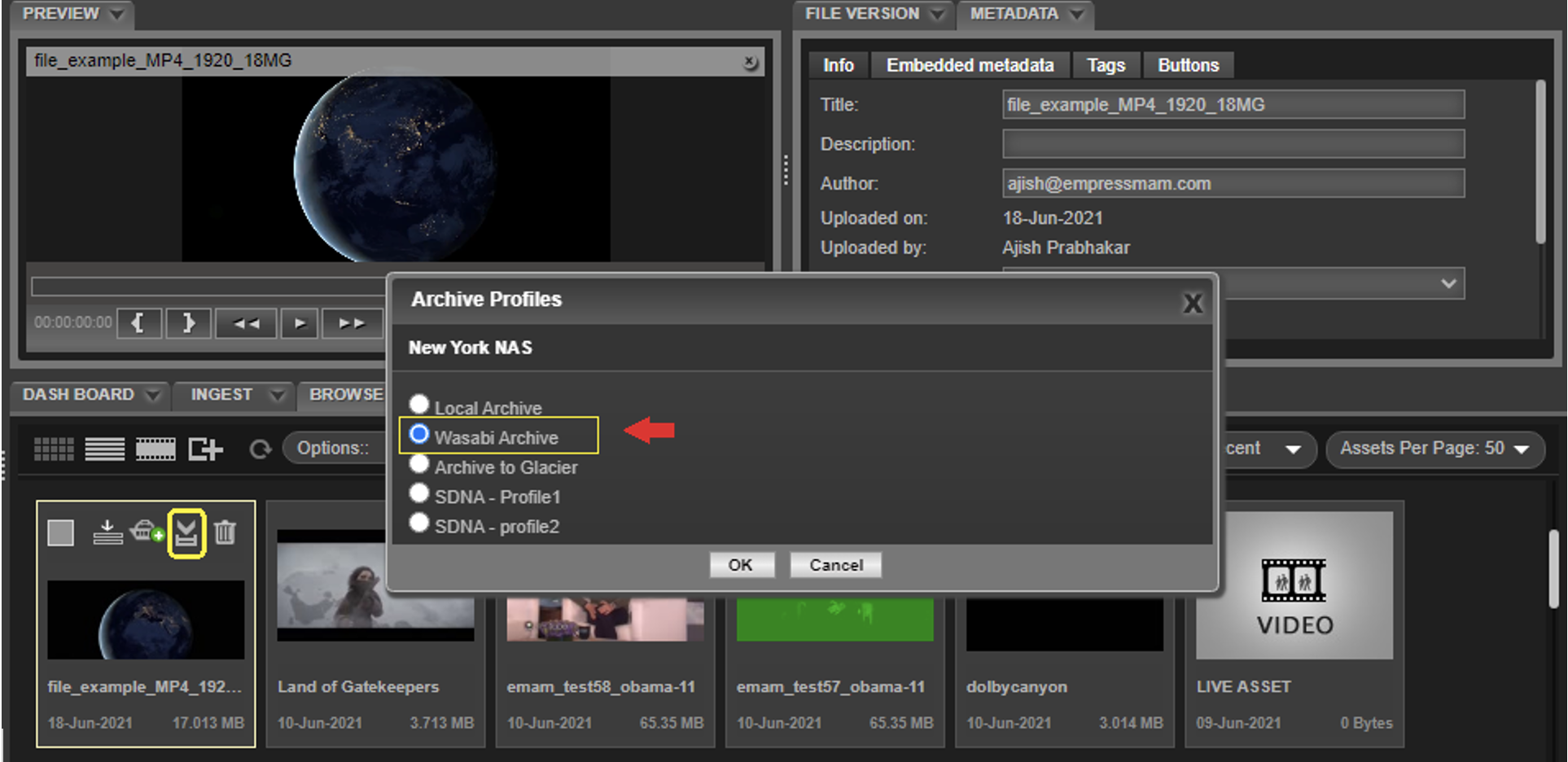Open LIVE ASSET video thumbnail
Viewport: 1568px width, 762px height.
pyautogui.click(x=1294, y=585)
